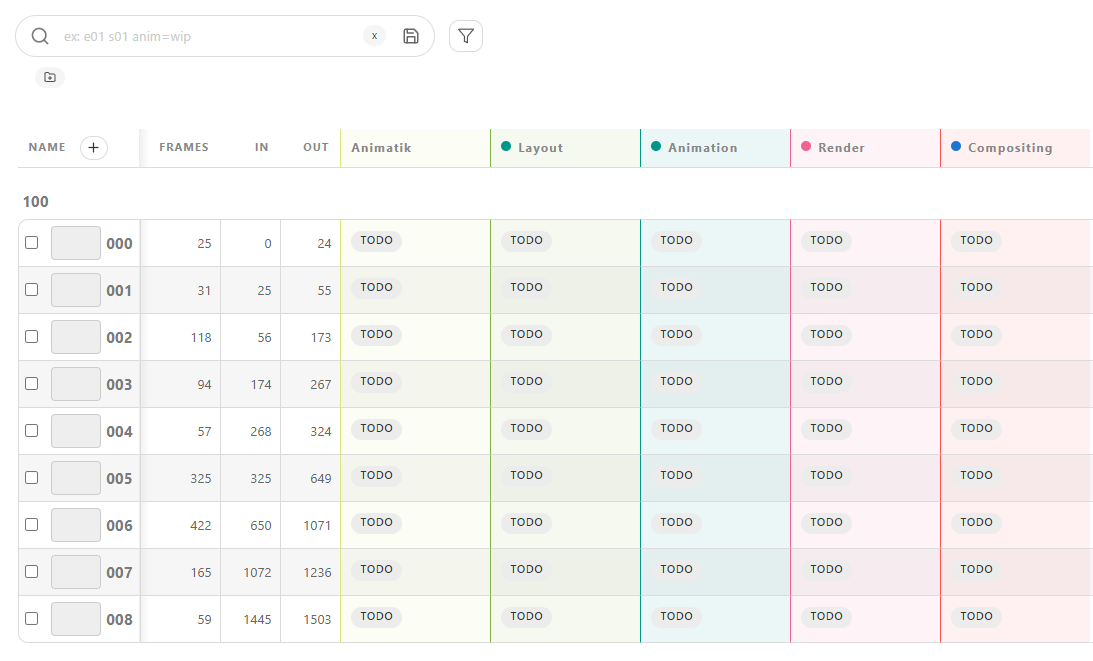
Task: Click the Render column pink dot
Action: pyautogui.click(x=806, y=146)
